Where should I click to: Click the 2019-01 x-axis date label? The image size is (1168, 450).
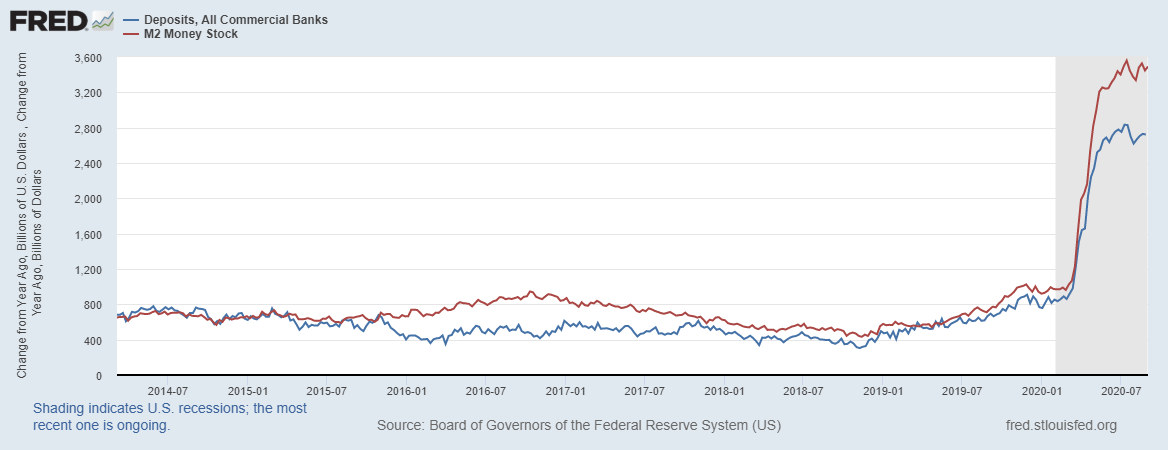point(882,391)
